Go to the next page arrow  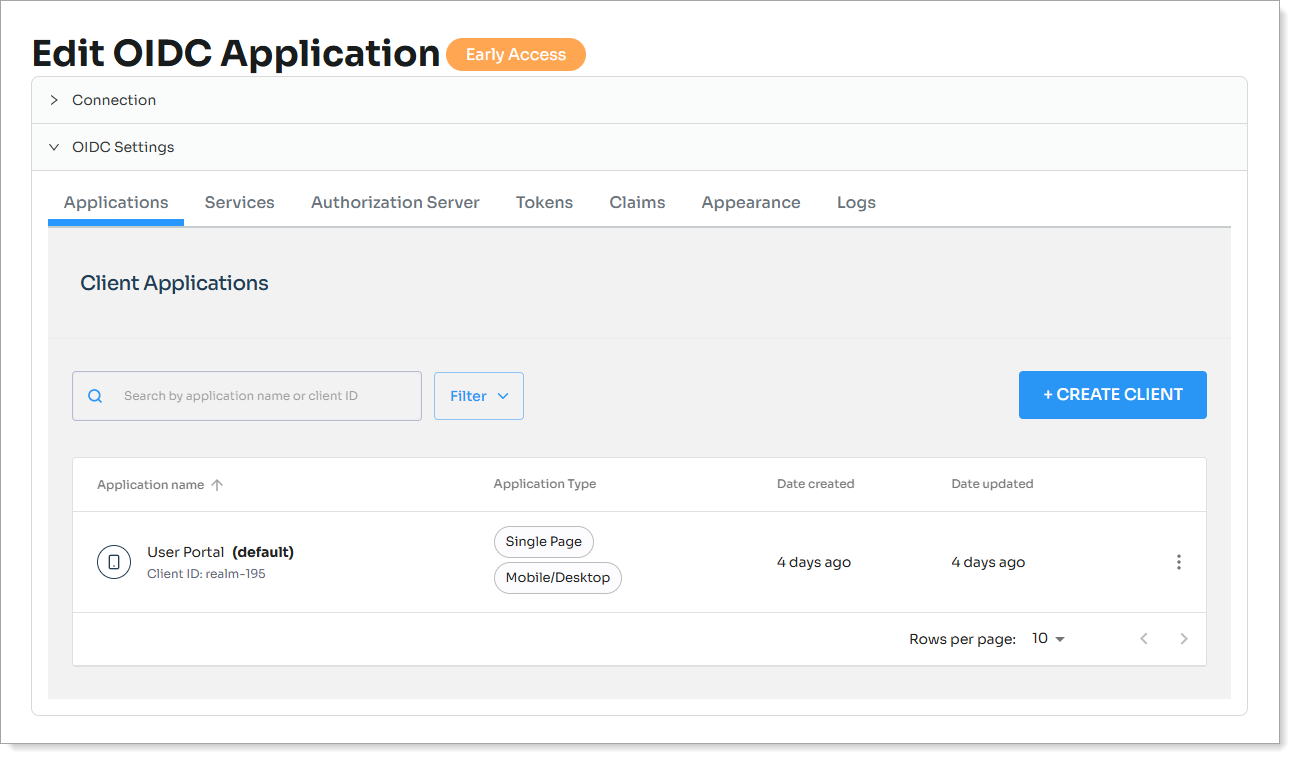click(x=1183, y=639)
